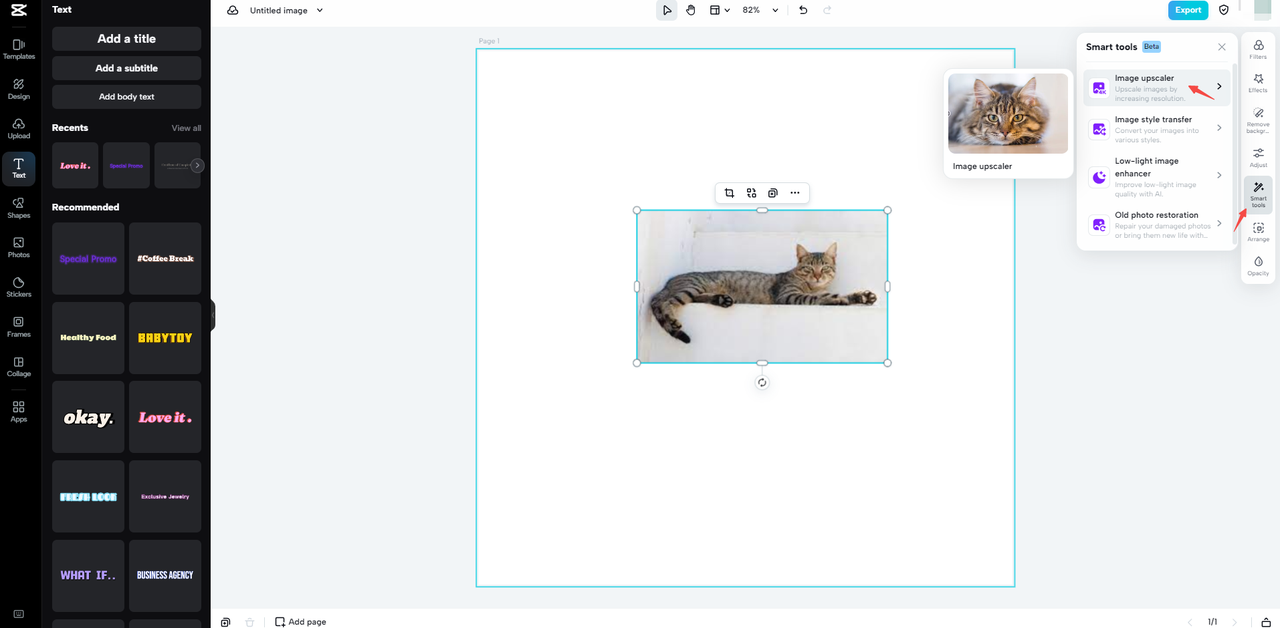Toggle Smart tools in right toolbar
Viewport: 1280px width, 628px height.
(1258, 194)
